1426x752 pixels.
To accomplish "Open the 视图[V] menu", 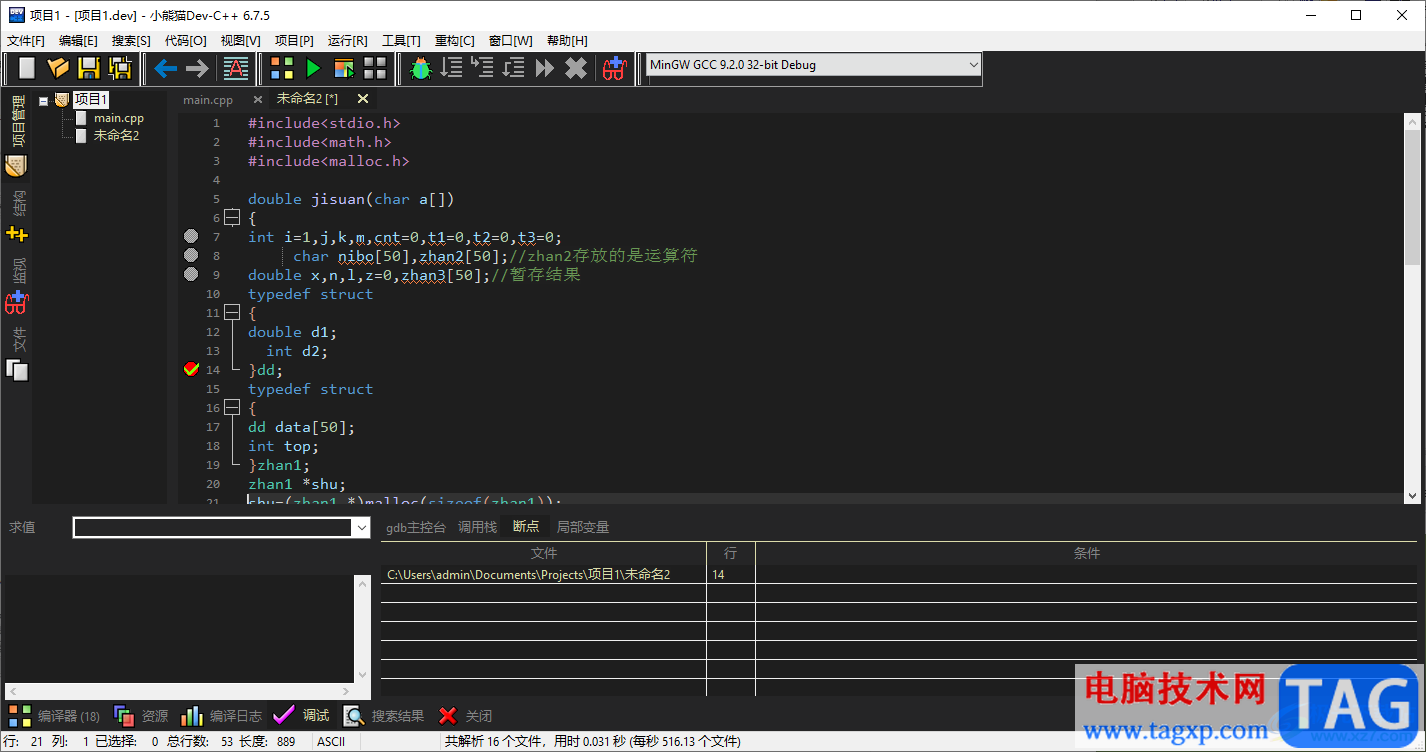I will (x=240, y=40).
